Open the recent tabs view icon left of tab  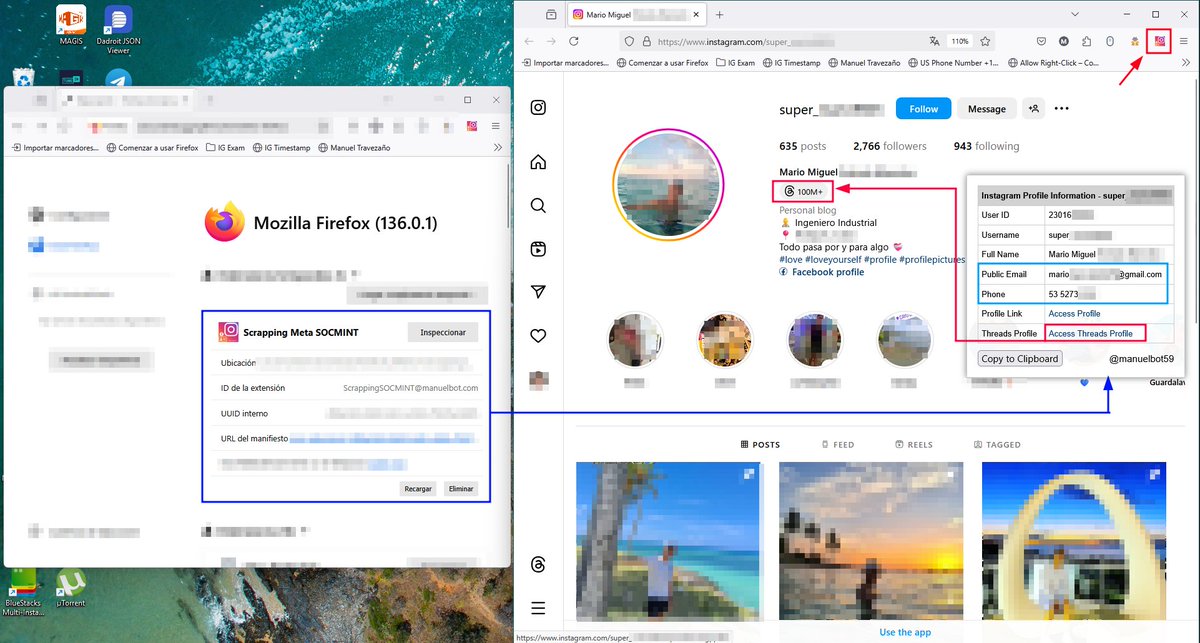(551, 15)
